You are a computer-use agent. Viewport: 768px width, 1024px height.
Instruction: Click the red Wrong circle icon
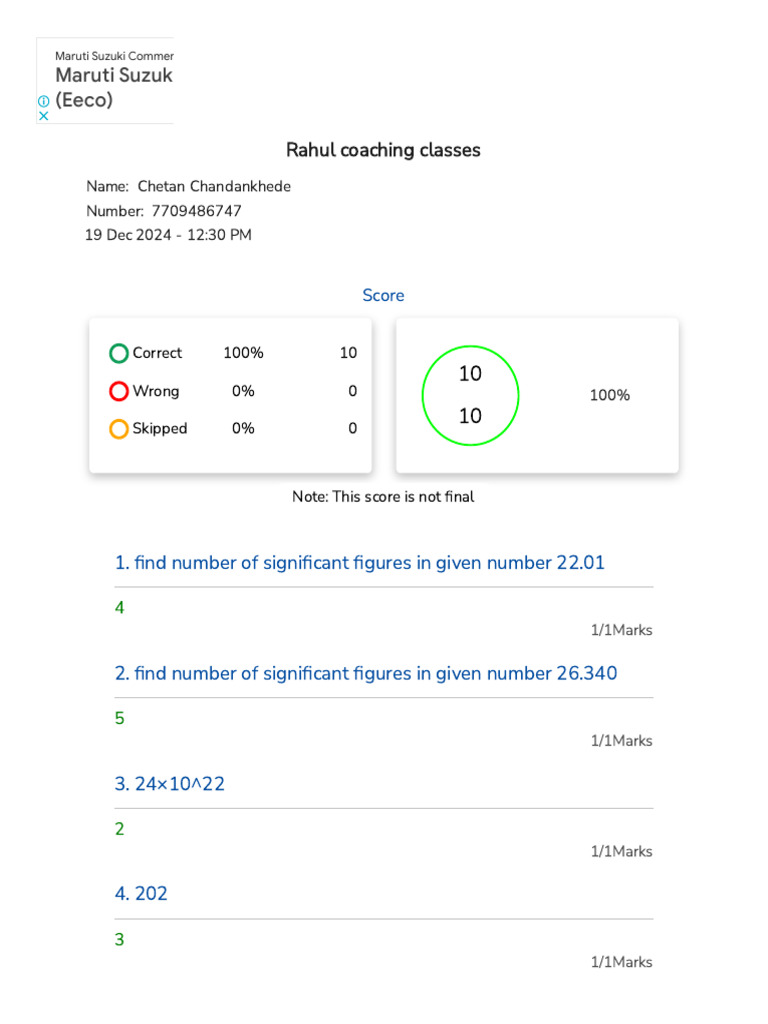coord(119,391)
